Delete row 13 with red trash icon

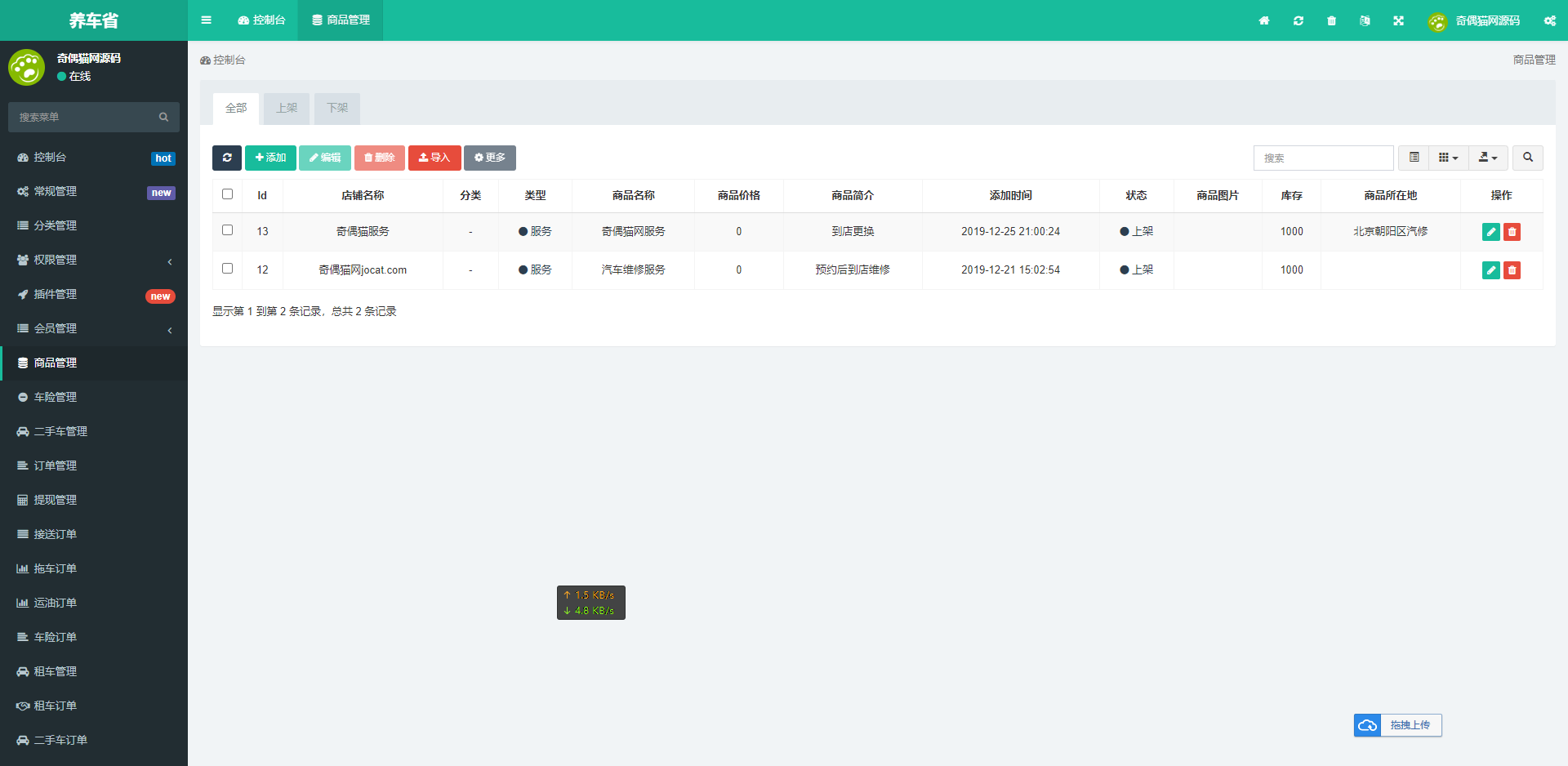tap(1512, 232)
